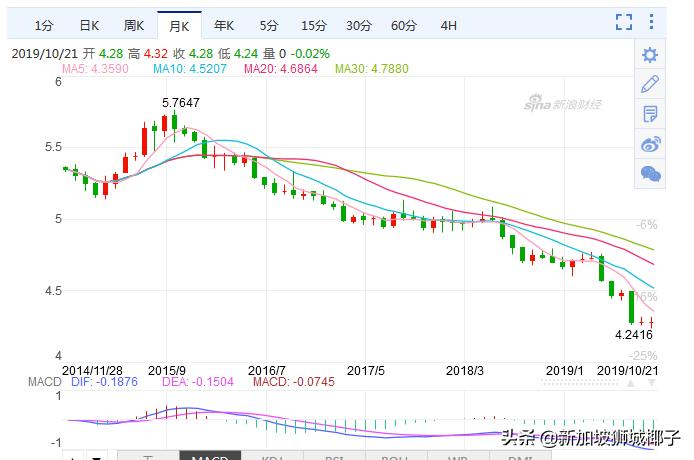Select the KDJ indicator tab at bottom

(x=272, y=456)
